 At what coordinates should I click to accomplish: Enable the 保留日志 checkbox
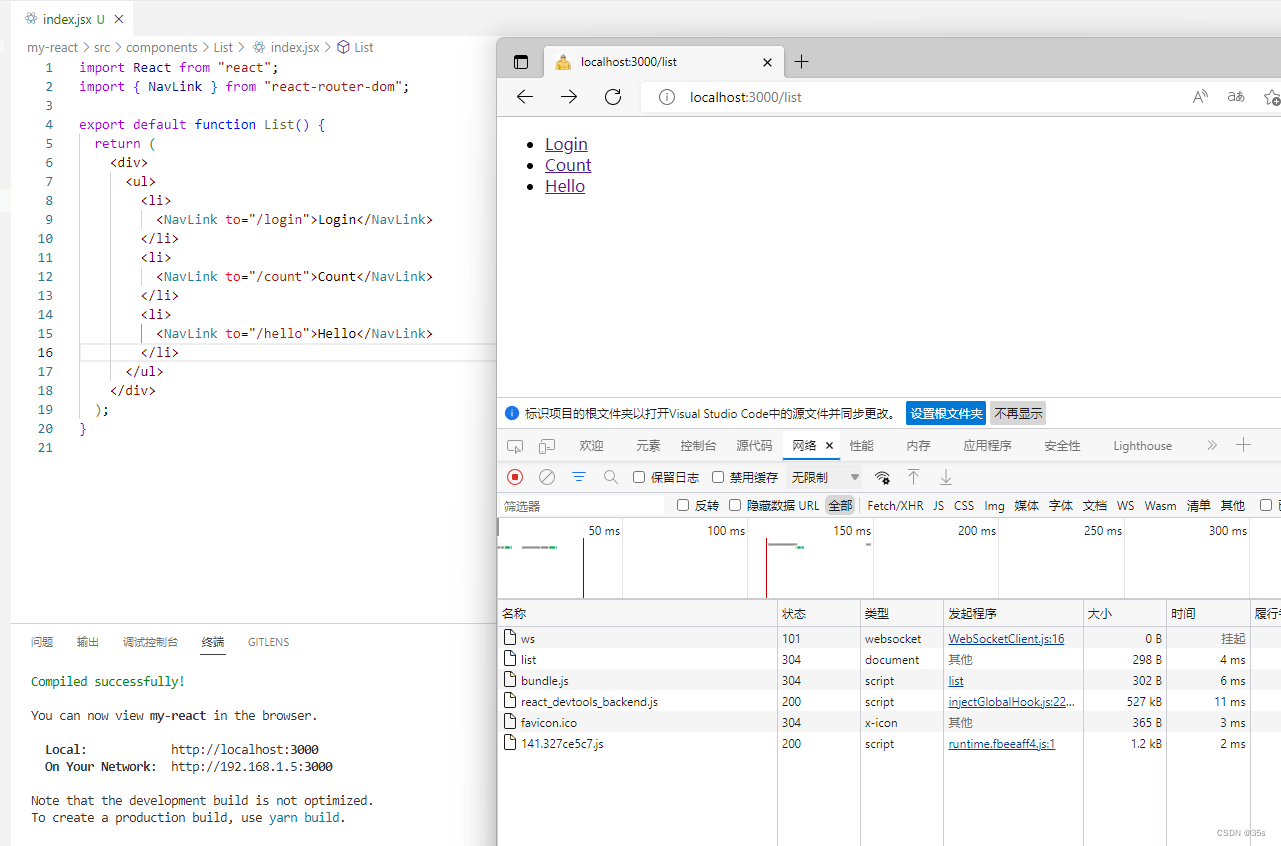click(638, 477)
